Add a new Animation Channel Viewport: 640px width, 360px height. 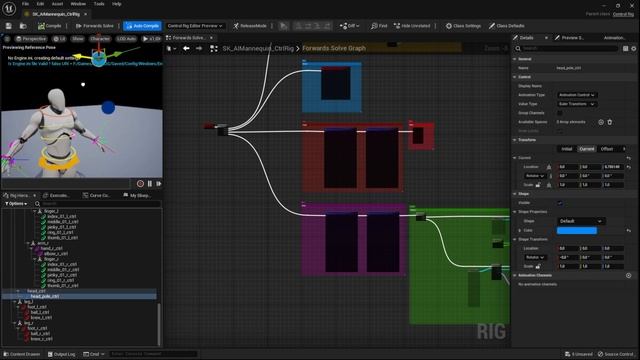pyautogui.click(x=629, y=276)
